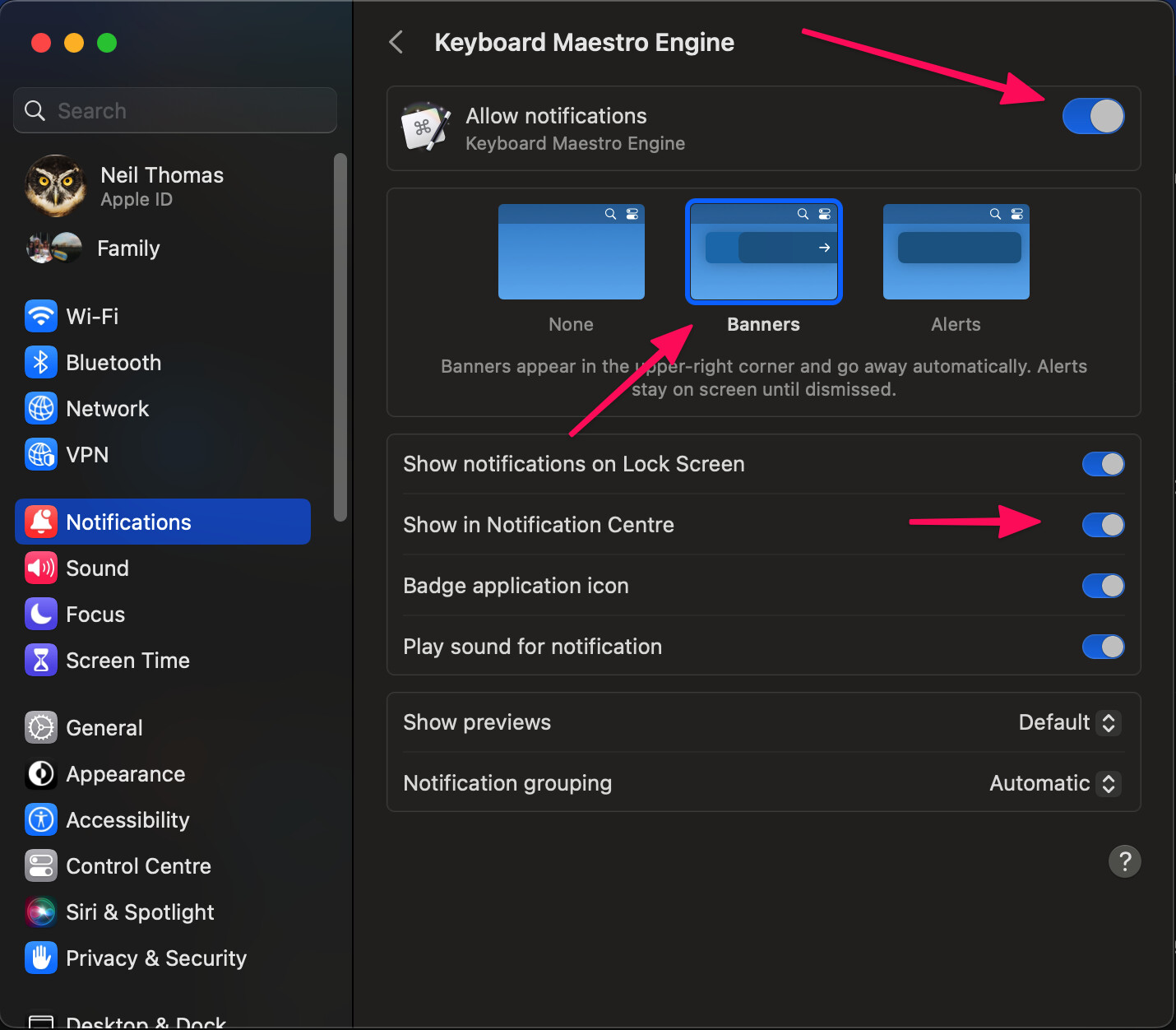The width and height of the screenshot is (1176, 1030).
Task: Open Network via its globe icon
Action: 41,408
